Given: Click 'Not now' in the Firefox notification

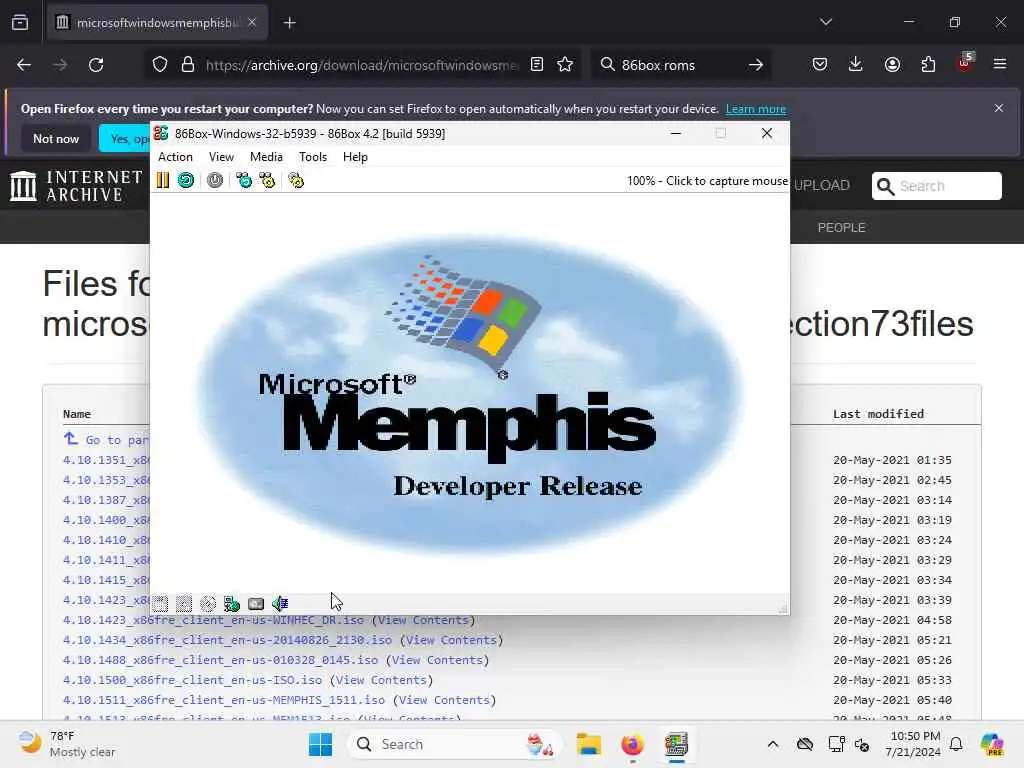Looking at the screenshot, I should [x=56, y=138].
